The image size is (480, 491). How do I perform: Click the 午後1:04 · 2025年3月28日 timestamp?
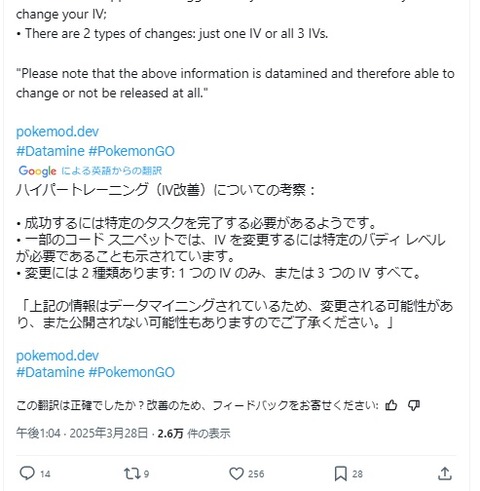[x=82, y=433]
